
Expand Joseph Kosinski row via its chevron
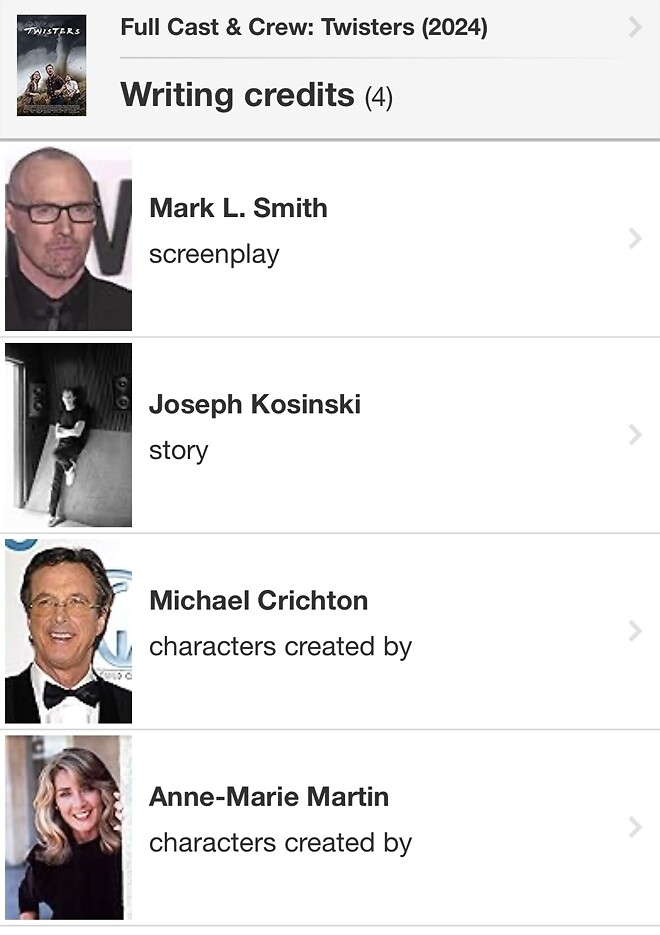635,434
